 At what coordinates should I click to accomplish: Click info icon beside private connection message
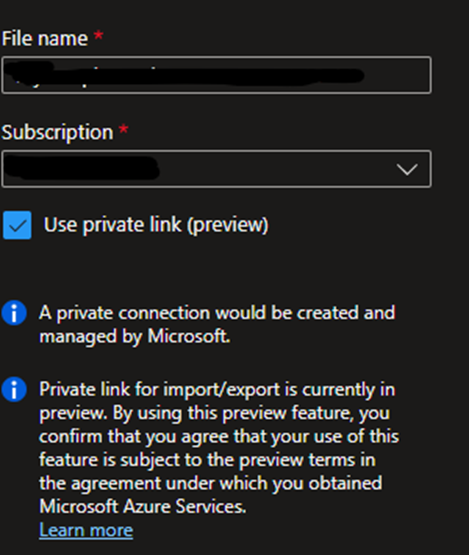coord(14,313)
